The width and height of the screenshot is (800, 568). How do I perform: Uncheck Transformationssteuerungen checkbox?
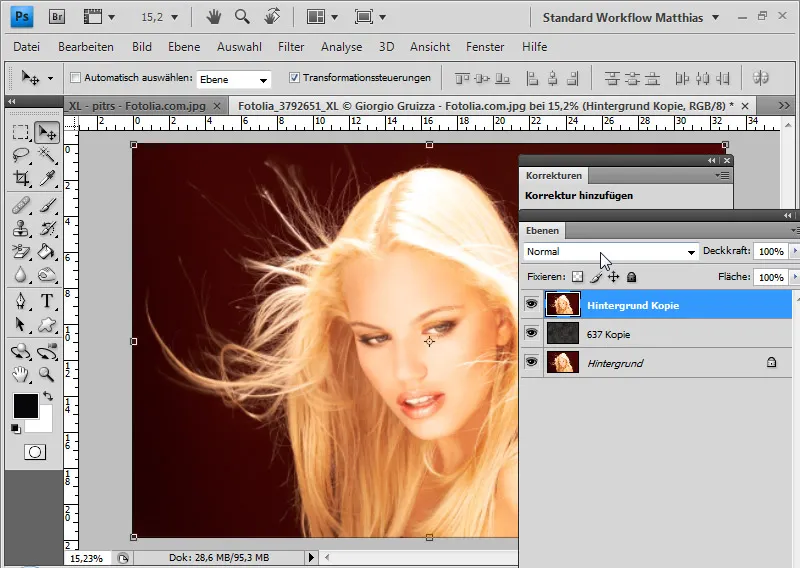[294, 78]
